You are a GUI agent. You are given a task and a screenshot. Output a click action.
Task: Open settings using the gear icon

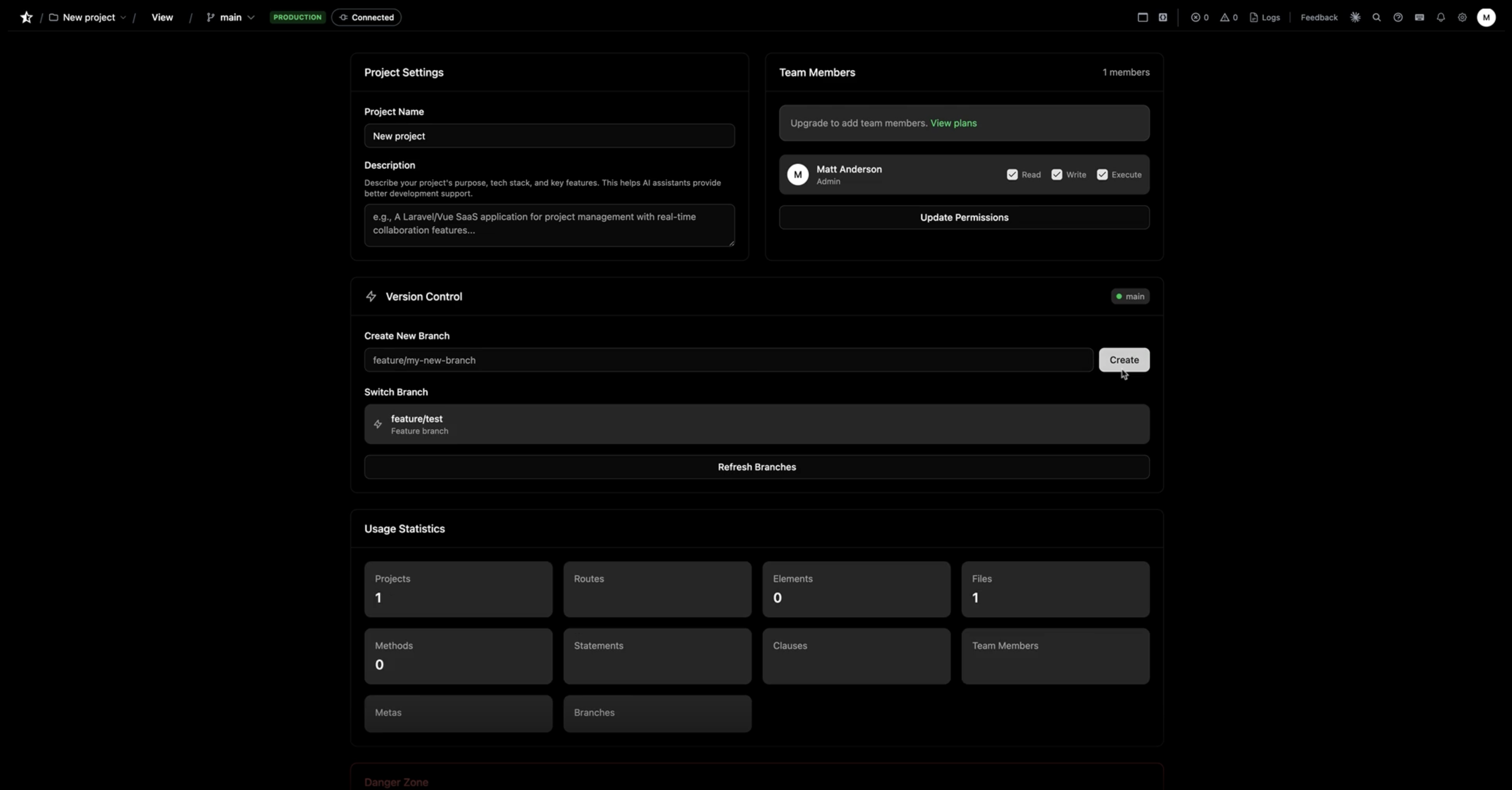(x=1462, y=17)
